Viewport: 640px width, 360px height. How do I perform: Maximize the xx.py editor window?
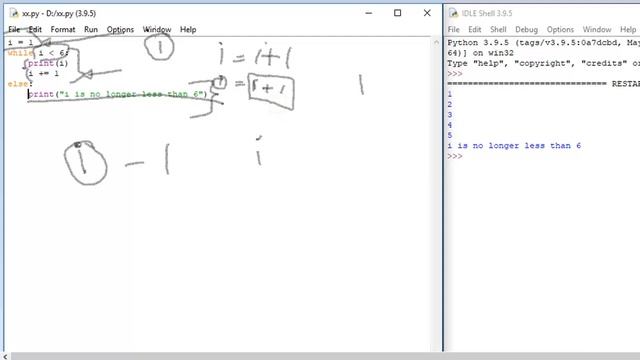tap(398, 13)
